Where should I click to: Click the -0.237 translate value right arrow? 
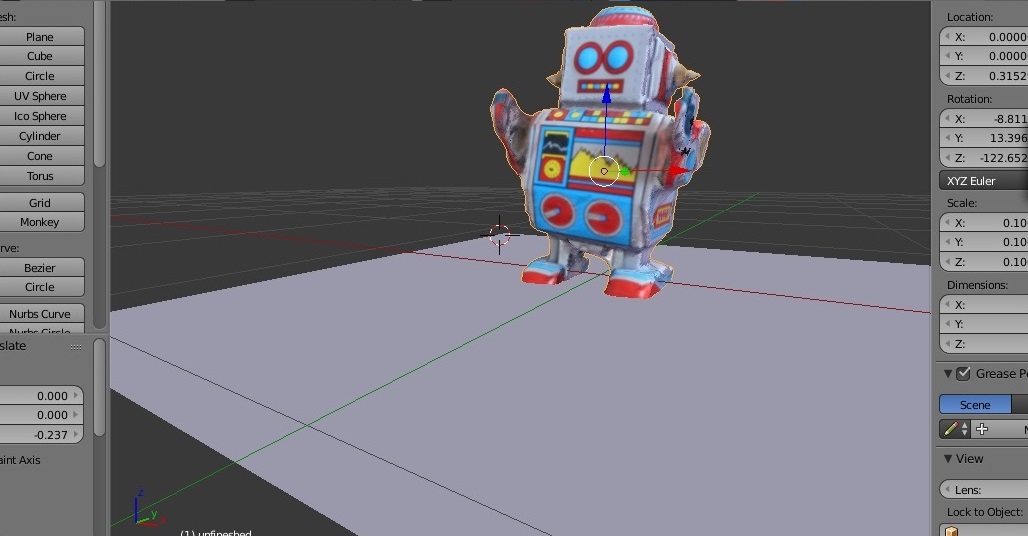[x=77, y=435]
